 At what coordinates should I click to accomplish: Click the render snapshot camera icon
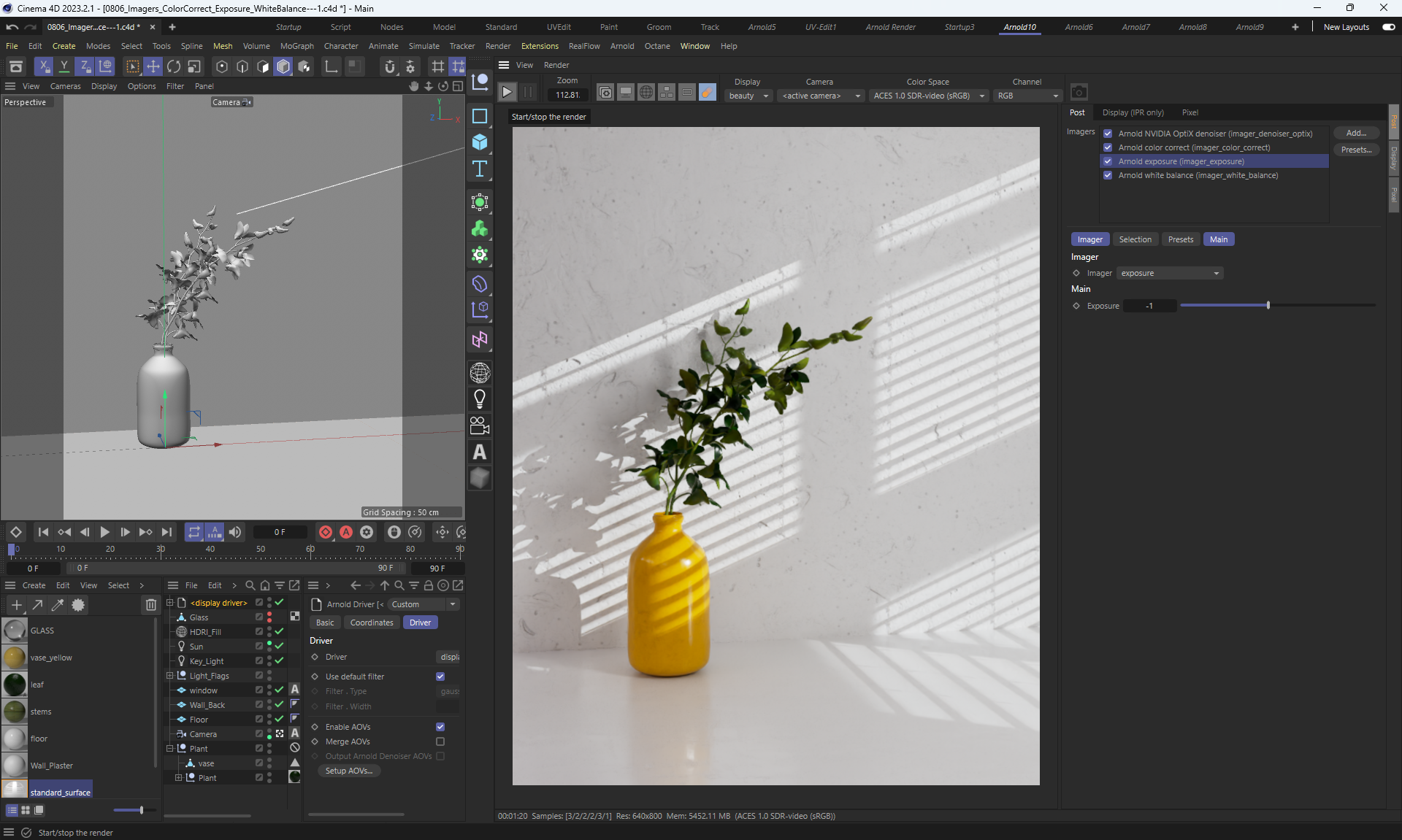[1079, 93]
